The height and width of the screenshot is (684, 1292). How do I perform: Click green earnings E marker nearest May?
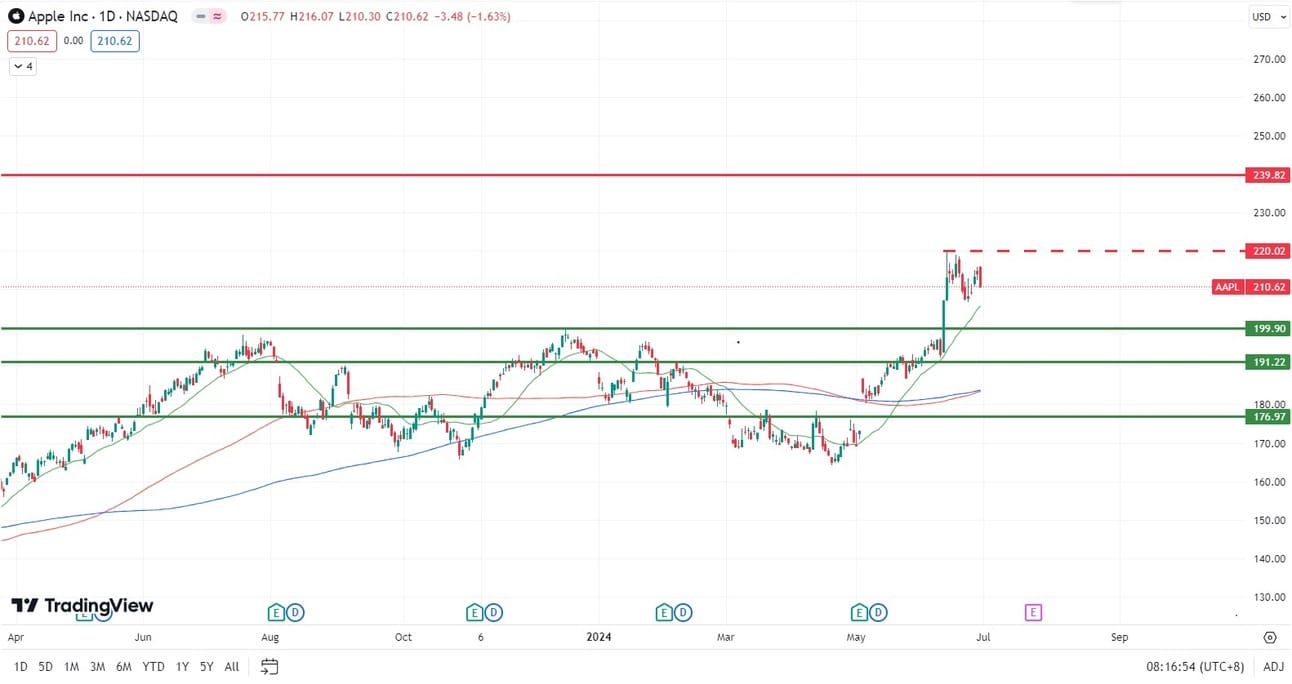coord(858,612)
